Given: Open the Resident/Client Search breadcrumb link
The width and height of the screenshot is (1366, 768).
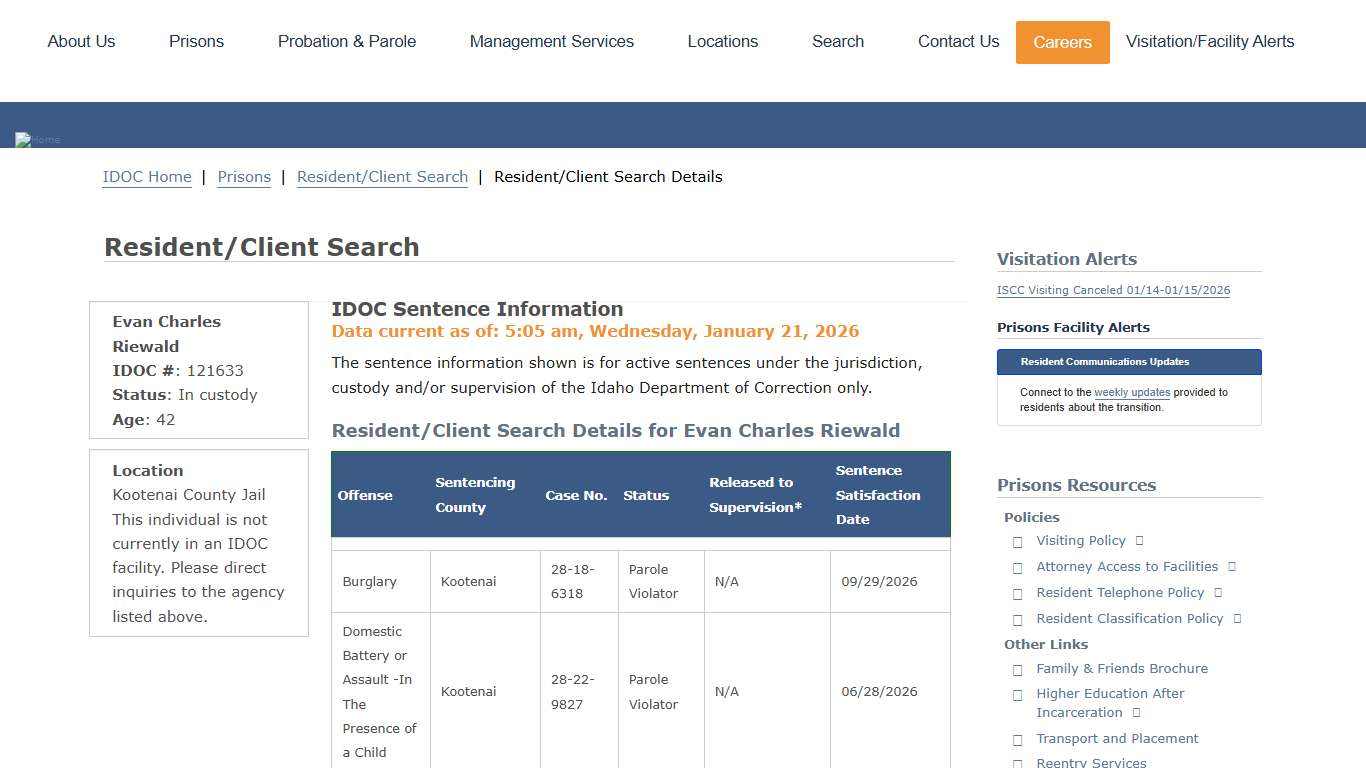Looking at the screenshot, I should (382, 176).
